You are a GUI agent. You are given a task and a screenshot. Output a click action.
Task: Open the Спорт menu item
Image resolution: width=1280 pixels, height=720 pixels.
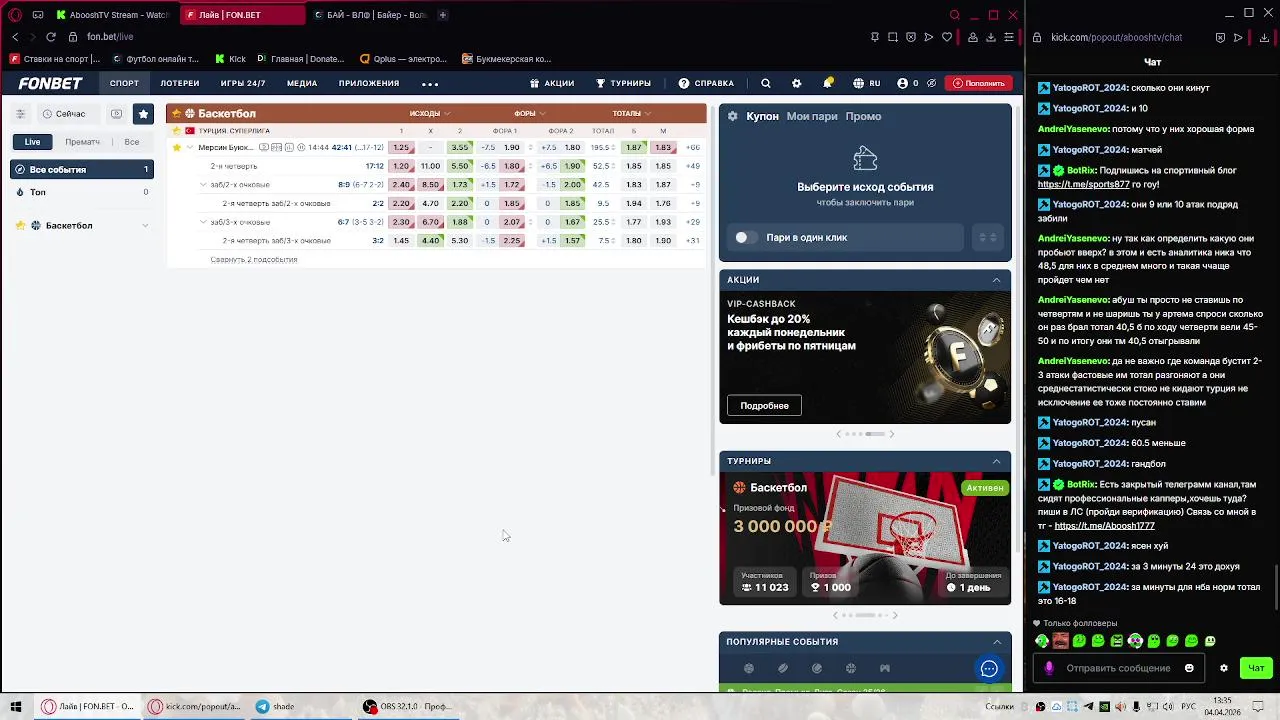coord(124,83)
